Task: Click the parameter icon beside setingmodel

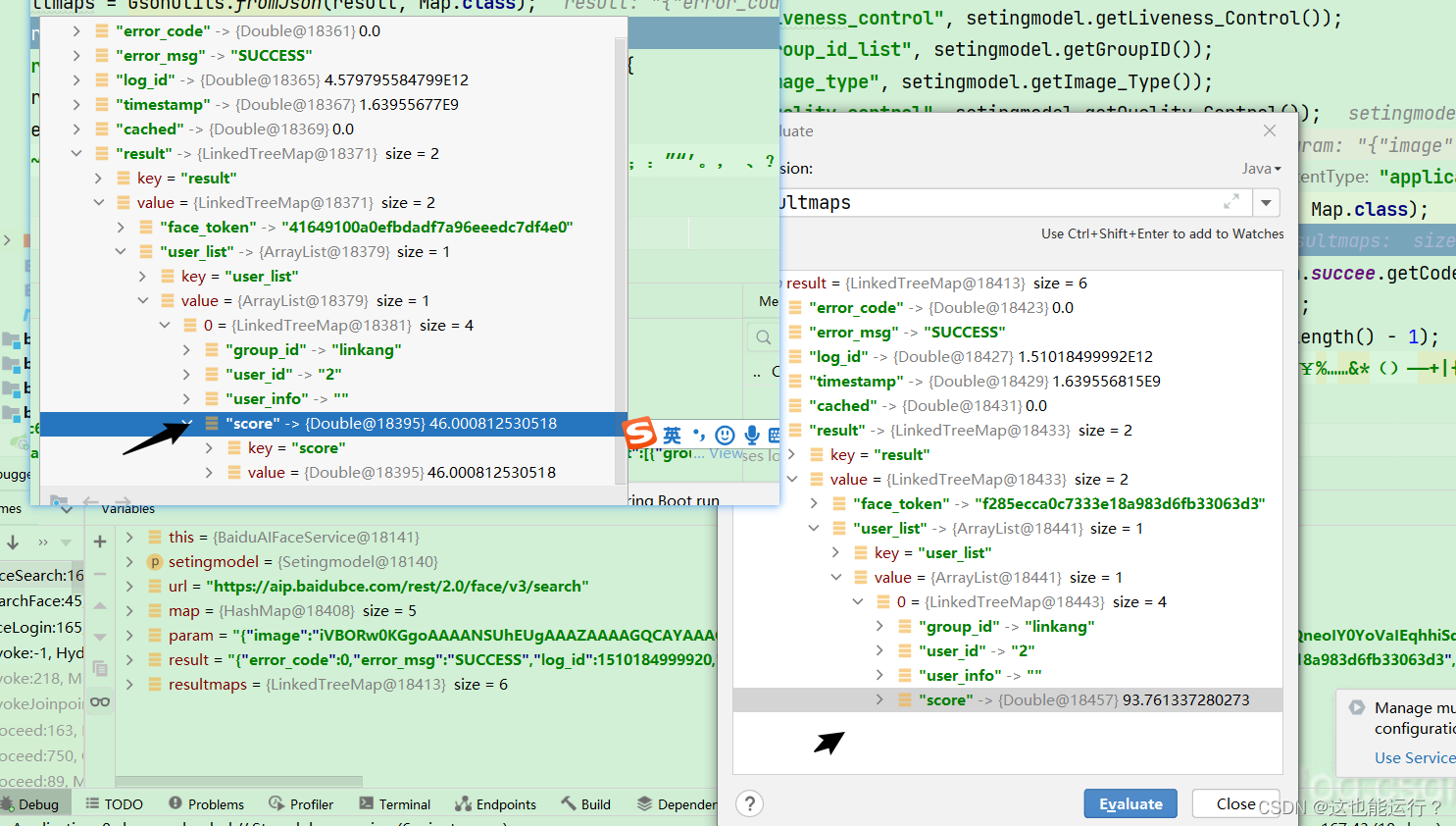Action: coord(155,562)
